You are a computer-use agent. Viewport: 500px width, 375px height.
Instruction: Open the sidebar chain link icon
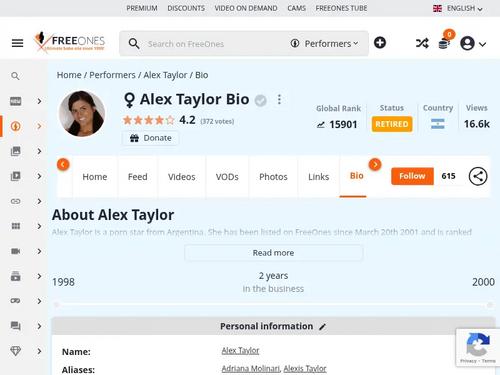pos(16,201)
